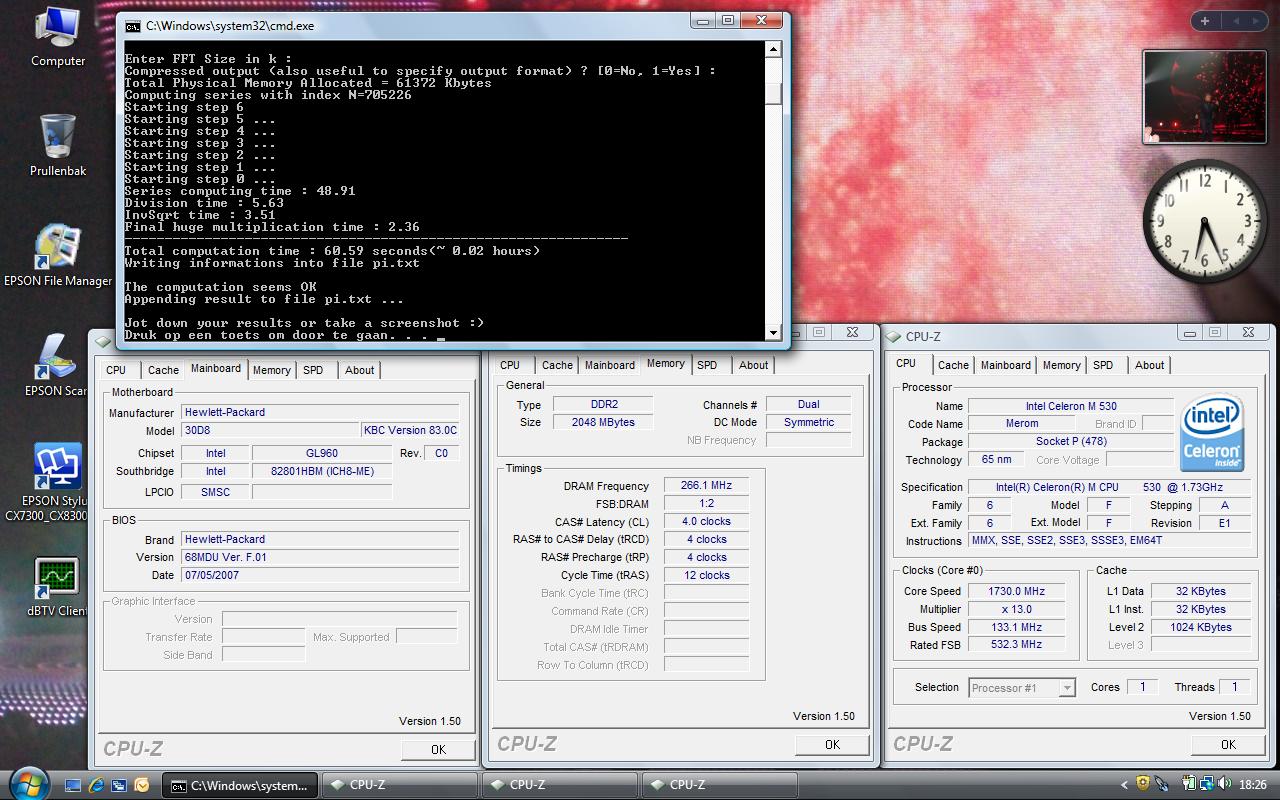Click the DRAM Frequency 266.1 MHz value

pyautogui.click(x=706, y=485)
